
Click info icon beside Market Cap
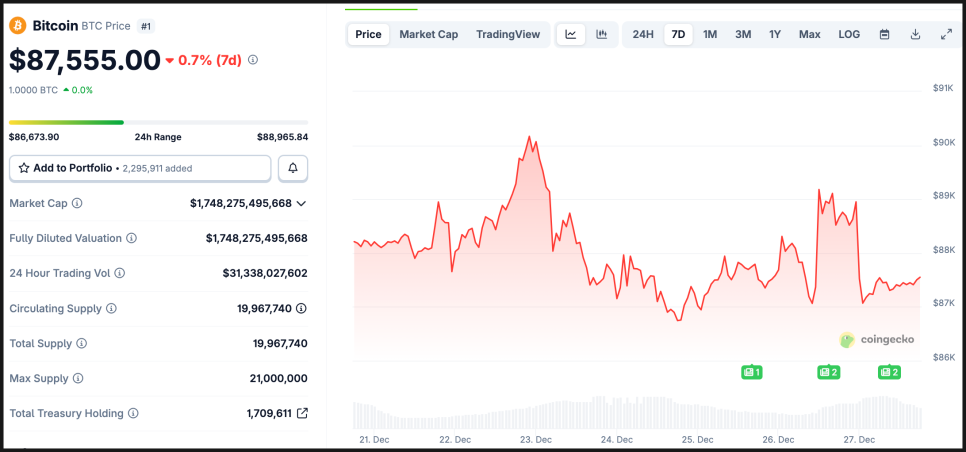tap(77, 203)
